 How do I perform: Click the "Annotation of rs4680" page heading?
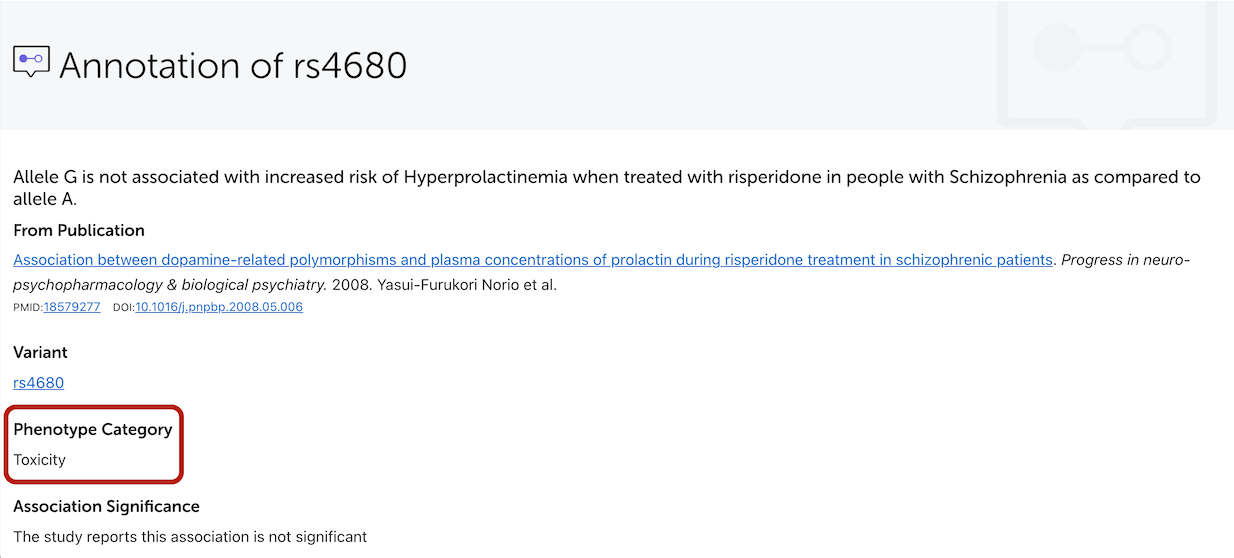point(233,65)
